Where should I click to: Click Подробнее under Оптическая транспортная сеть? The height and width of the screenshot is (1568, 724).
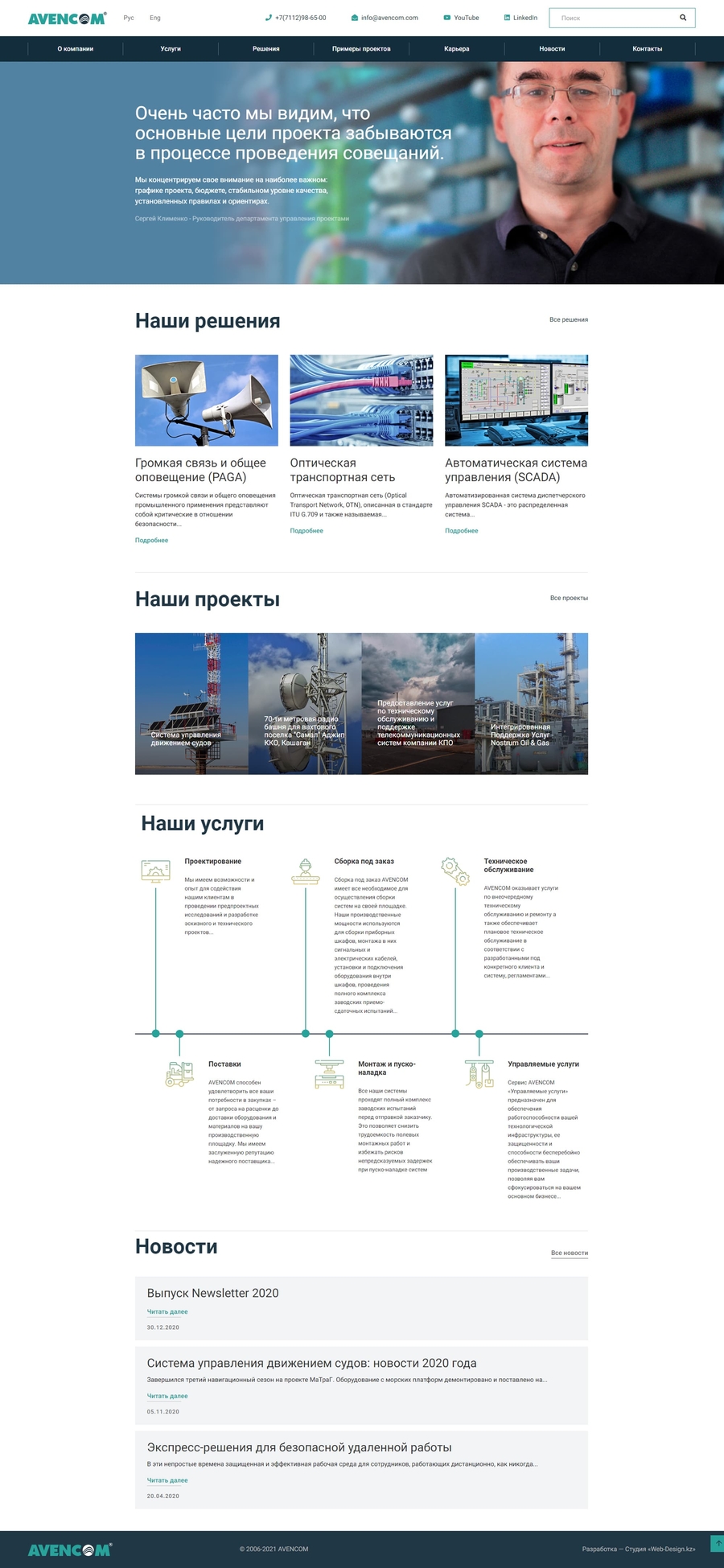click(306, 531)
